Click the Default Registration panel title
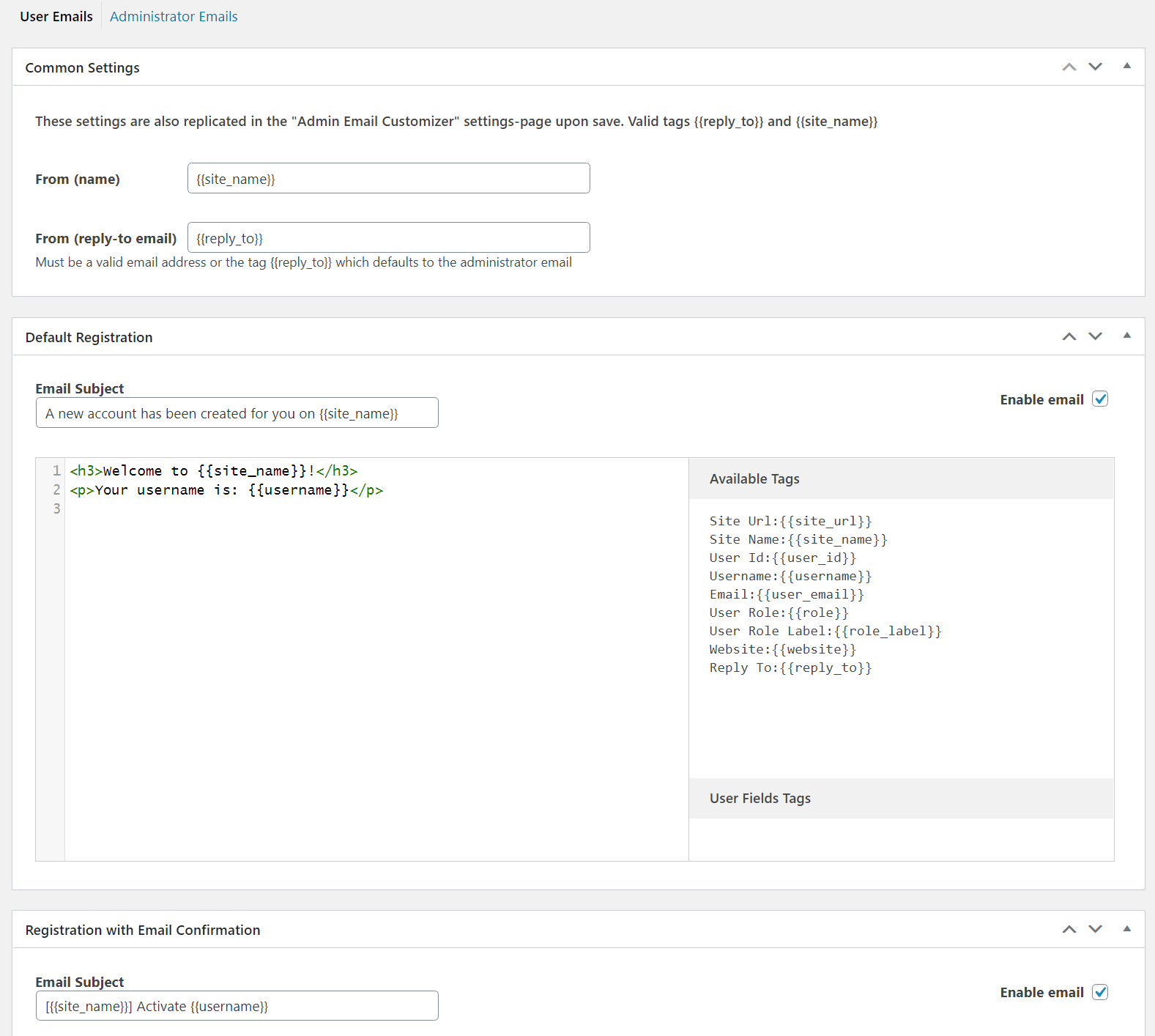The width and height of the screenshot is (1155, 1036). [89, 337]
